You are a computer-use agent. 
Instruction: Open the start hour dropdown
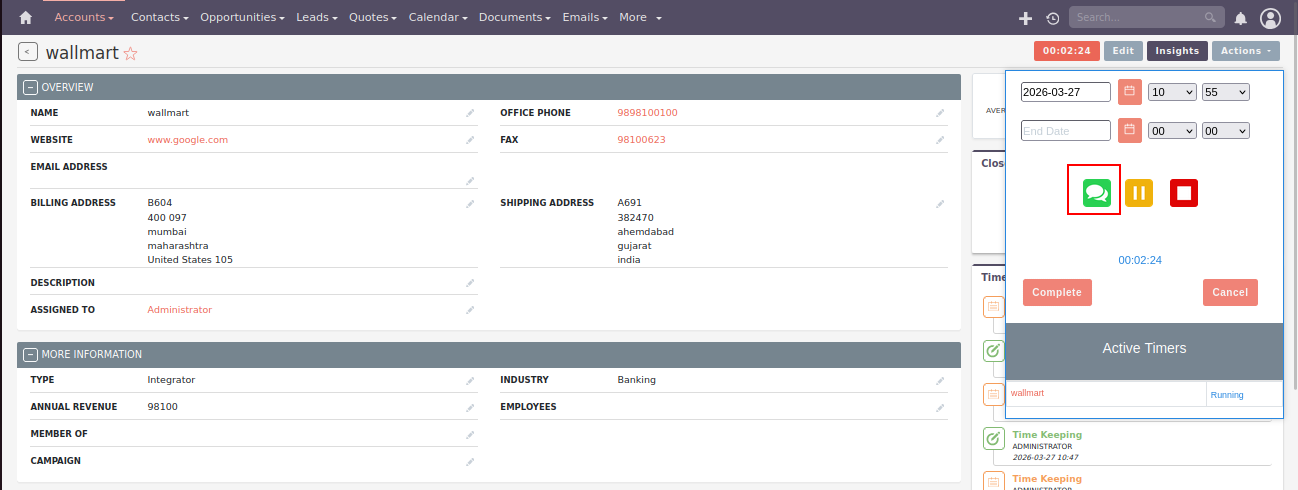point(1172,92)
